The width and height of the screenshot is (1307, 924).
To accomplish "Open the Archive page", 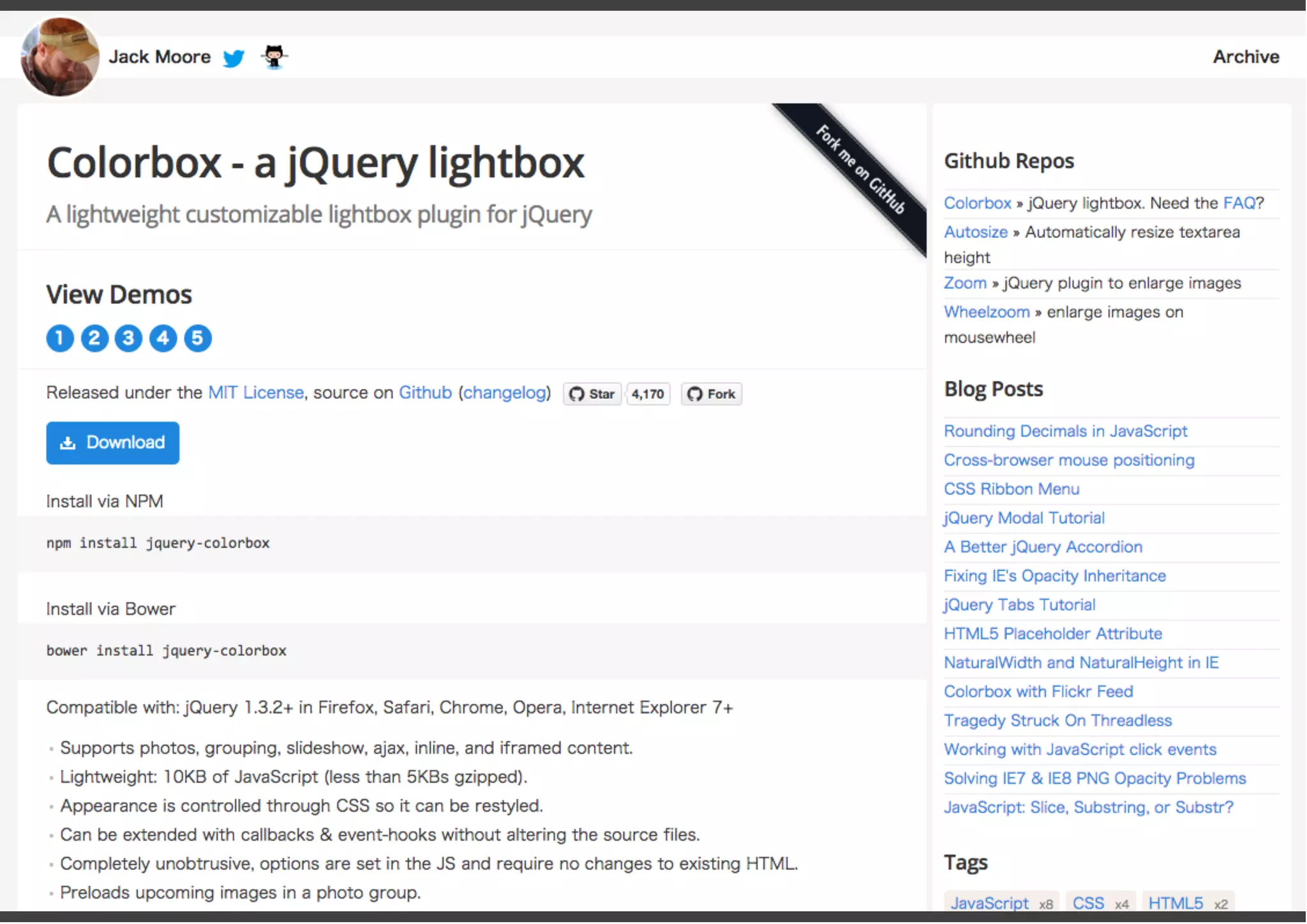I will tap(1246, 57).
